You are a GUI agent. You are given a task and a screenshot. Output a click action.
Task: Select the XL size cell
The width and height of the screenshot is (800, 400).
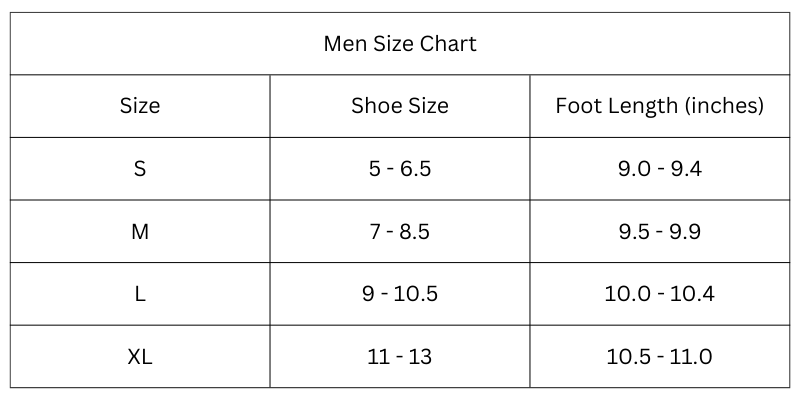click(140, 357)
